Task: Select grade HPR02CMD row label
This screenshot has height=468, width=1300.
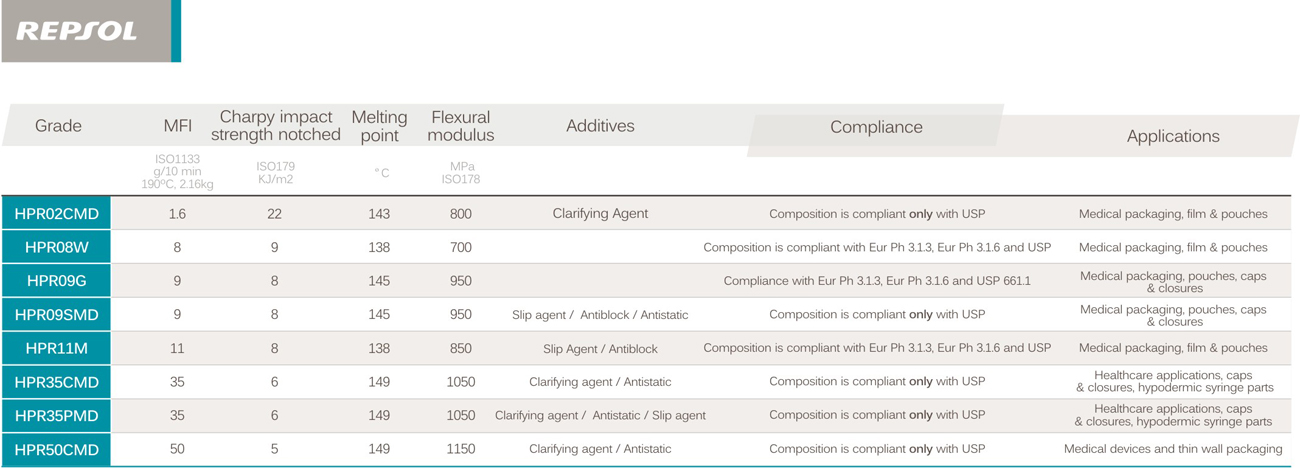Action: click(56, 214)
